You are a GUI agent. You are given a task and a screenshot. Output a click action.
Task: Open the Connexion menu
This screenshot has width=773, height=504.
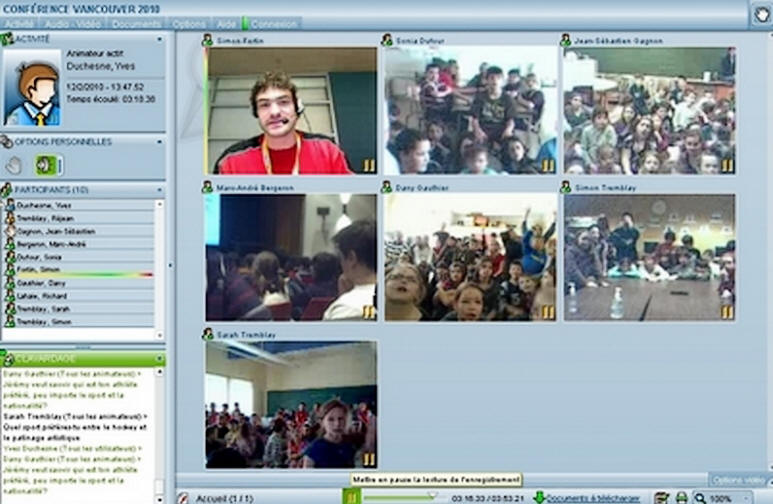coord(274,24)
